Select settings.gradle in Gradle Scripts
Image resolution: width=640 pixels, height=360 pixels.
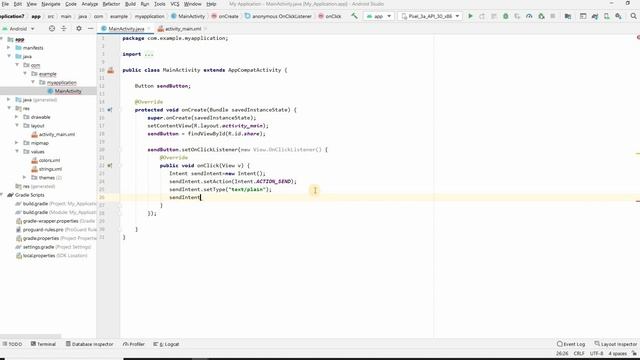38,247
